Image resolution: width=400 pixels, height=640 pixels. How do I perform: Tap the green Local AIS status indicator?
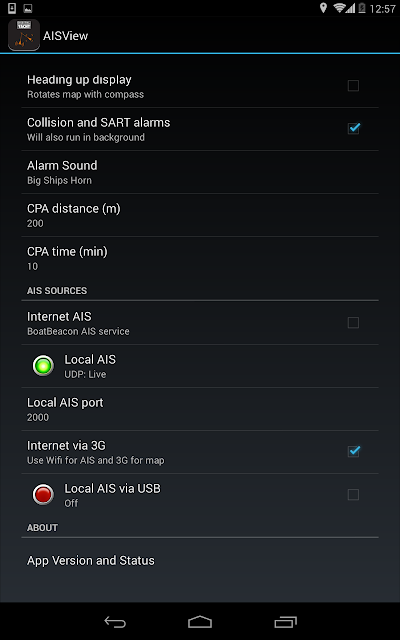tap(43, 366)
